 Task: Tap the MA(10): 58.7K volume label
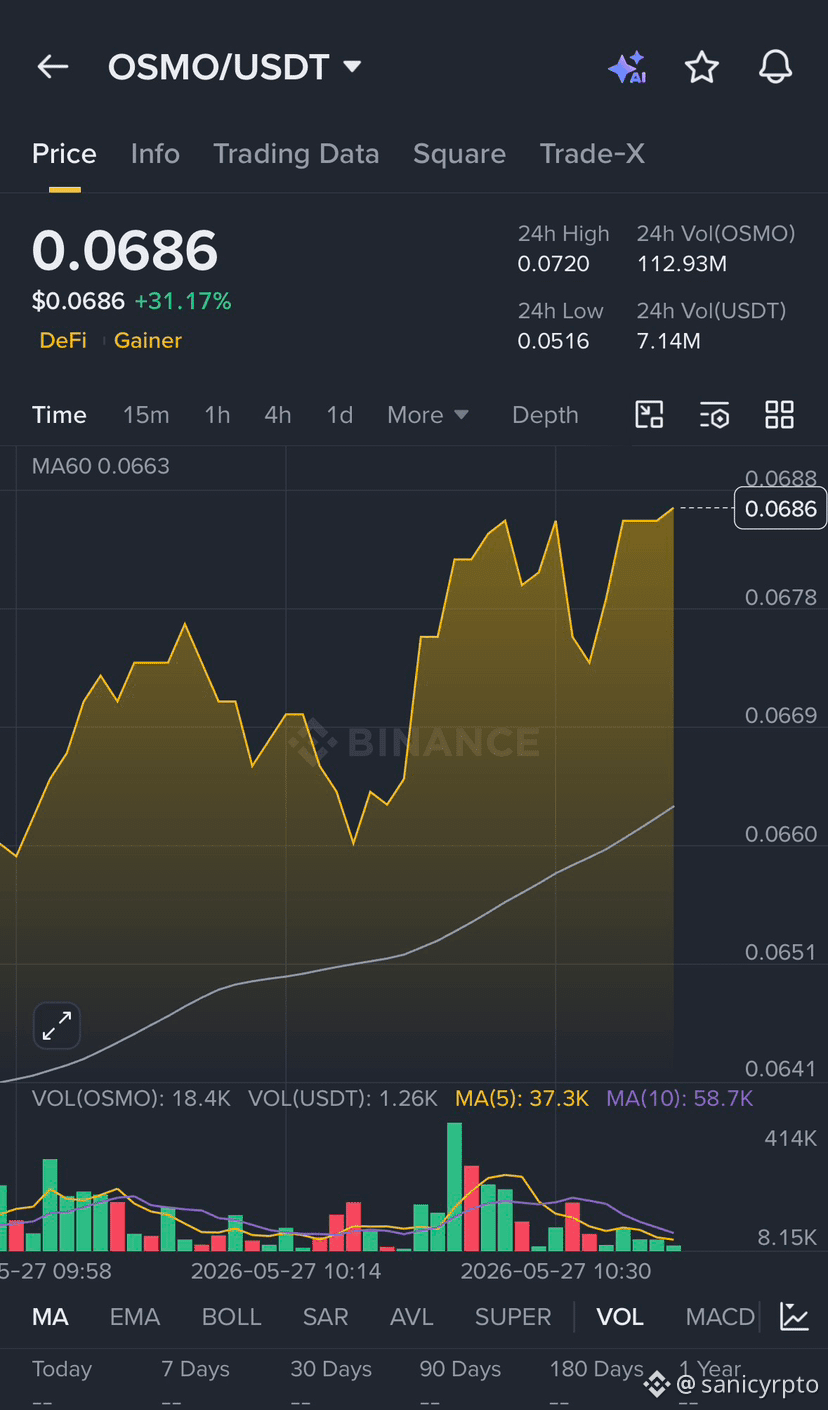coord(679,1098)
